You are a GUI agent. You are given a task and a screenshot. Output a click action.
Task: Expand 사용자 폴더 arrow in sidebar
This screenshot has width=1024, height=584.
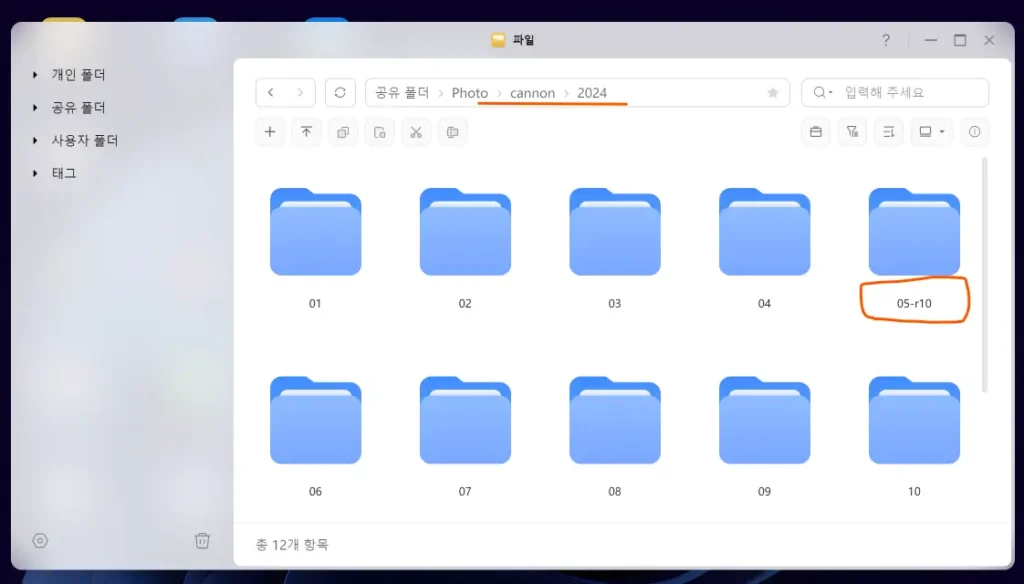35,140
